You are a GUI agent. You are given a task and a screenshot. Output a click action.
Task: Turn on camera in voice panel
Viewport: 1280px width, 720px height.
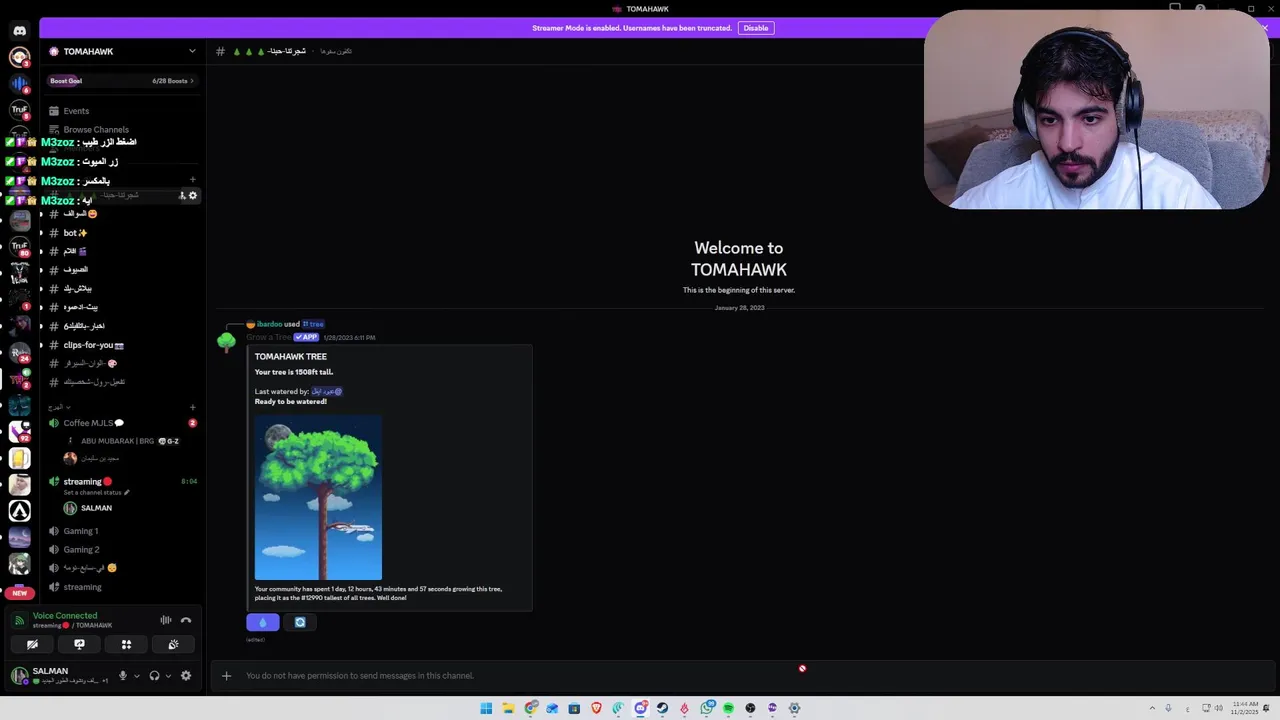tap(32, 644)
